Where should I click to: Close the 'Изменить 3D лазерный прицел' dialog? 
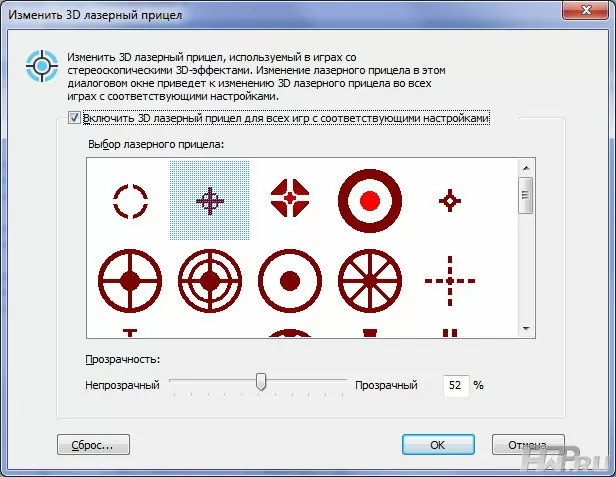point(583,10)
